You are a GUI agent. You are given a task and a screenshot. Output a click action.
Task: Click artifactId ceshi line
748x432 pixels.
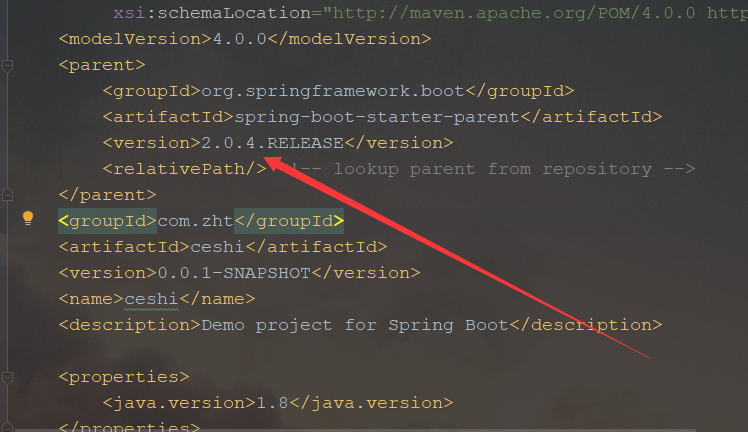[x=223, y=247]
